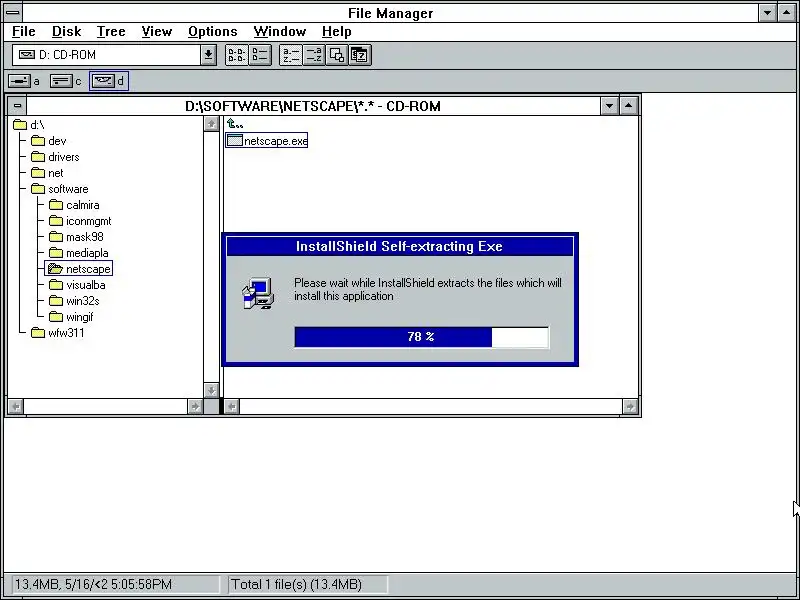Viewport: 800px width, 600px height.
Task: Click the d:\ root folder icon
Action: (x=20, y=125)
